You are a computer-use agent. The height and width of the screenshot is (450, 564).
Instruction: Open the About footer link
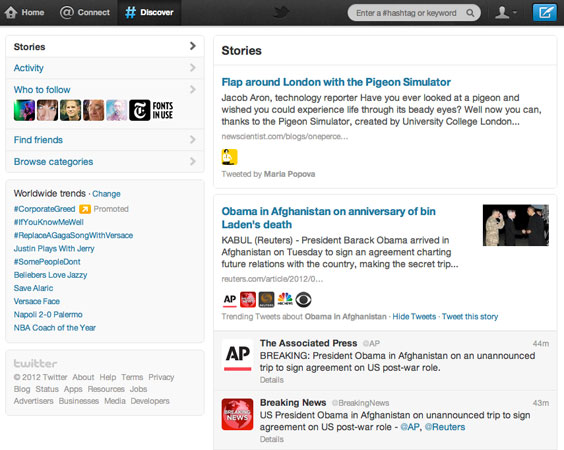pos(83,377)
